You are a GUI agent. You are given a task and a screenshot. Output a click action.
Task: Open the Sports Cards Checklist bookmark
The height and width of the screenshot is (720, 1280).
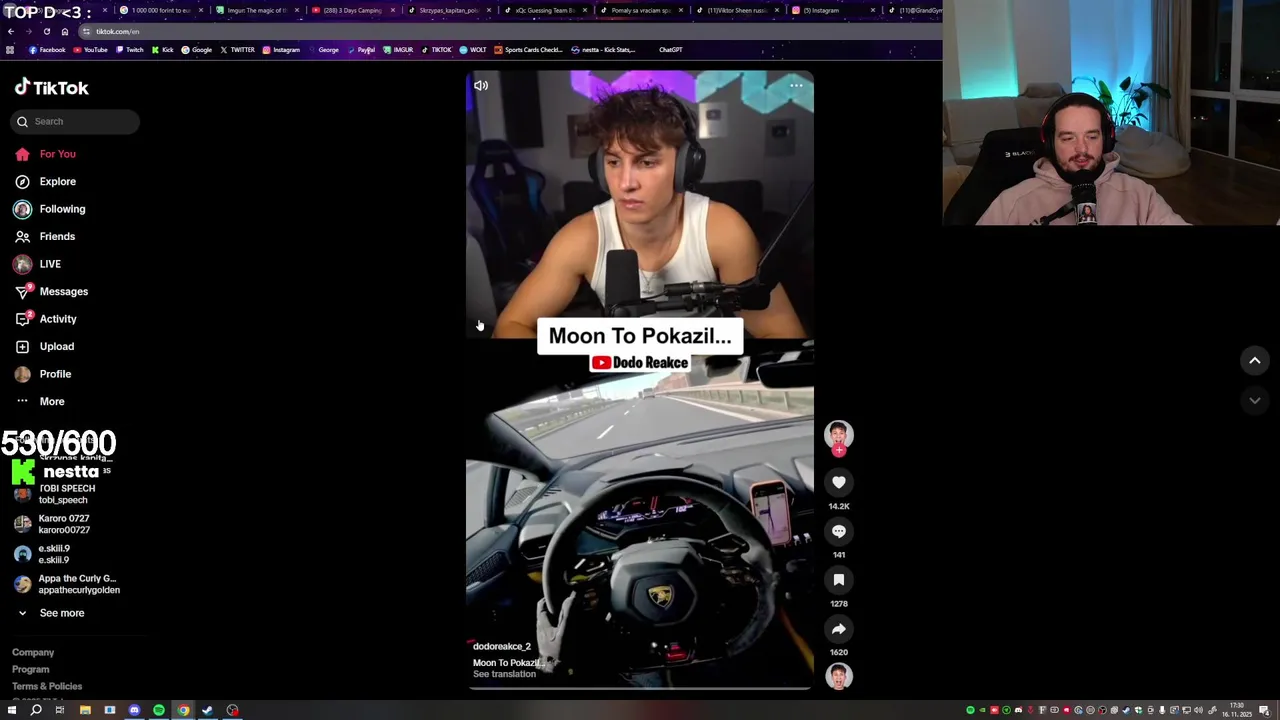(x=528, y=50)
